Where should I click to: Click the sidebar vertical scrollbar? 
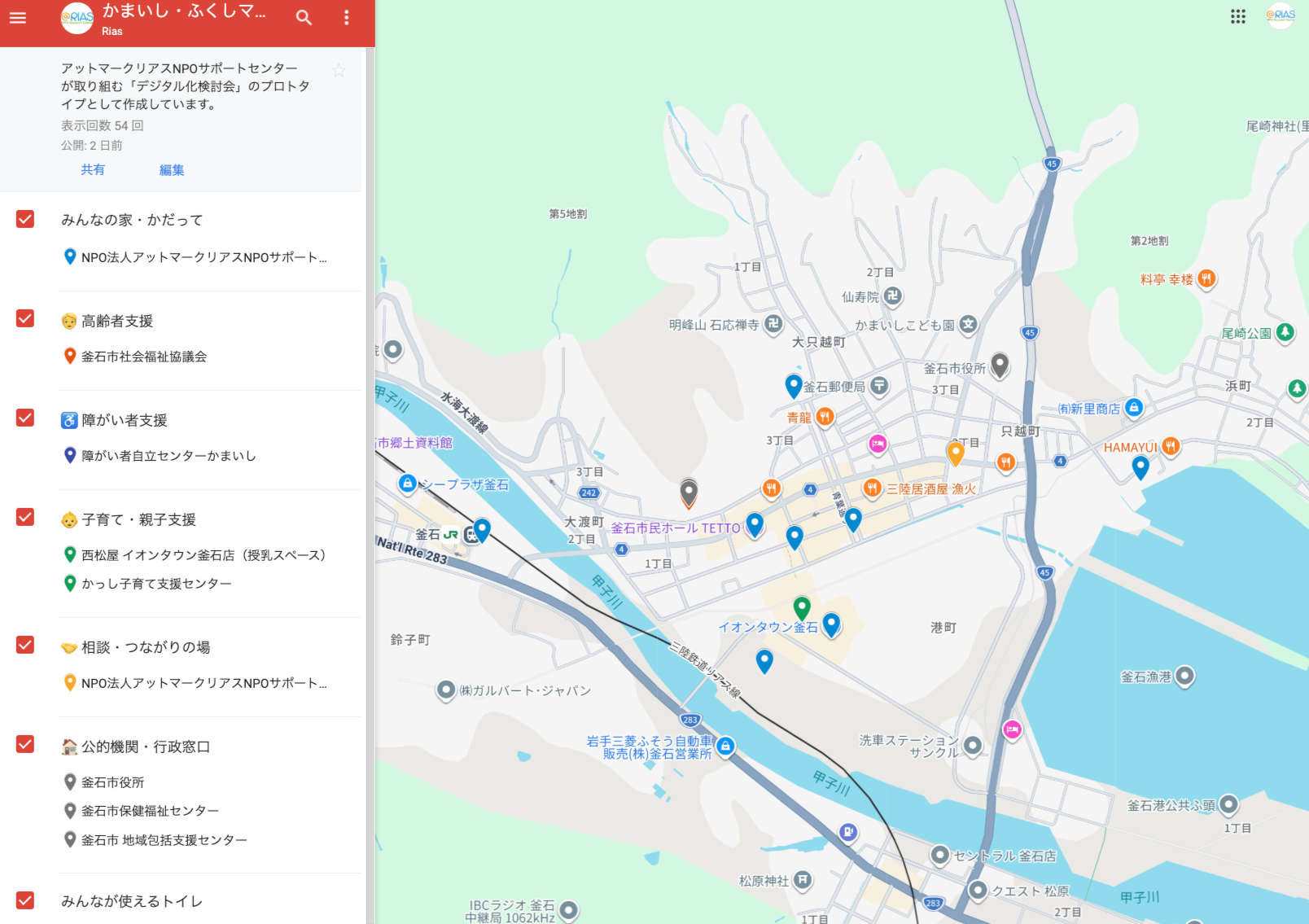370,488
